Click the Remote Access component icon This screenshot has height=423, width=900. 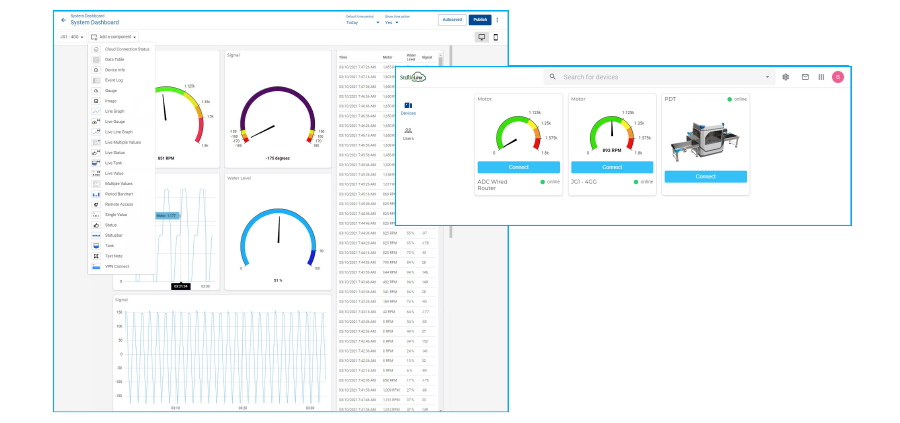click(x=96, y=204)
